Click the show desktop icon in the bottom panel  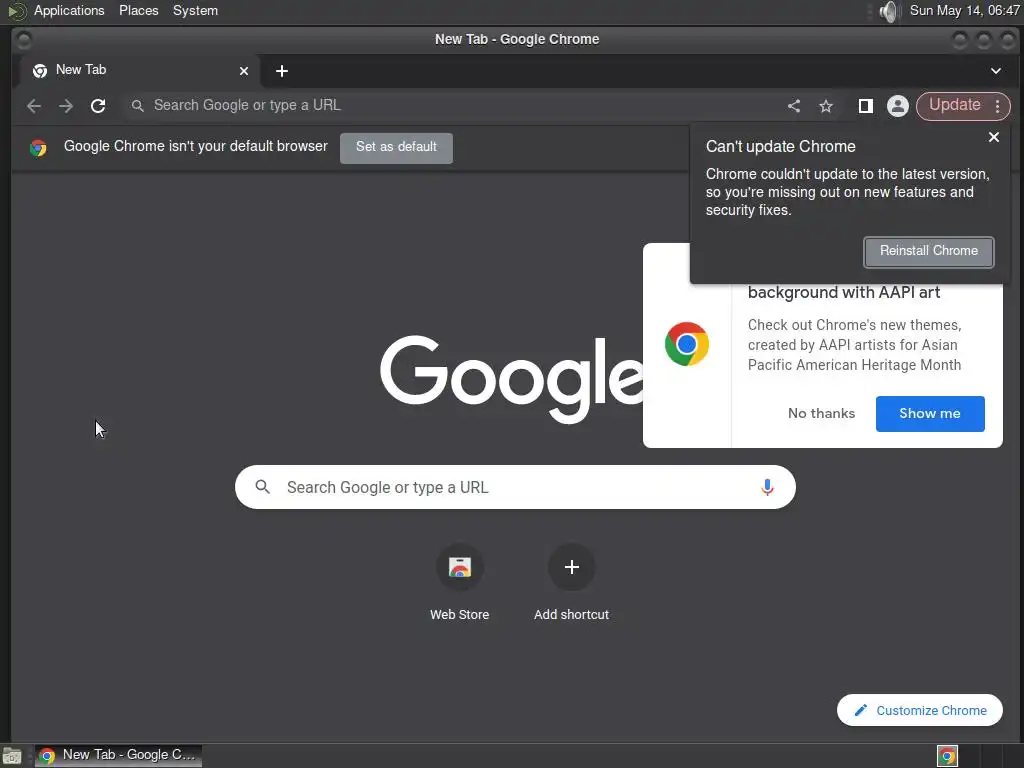pyautogui.click(x=12, y=756)
